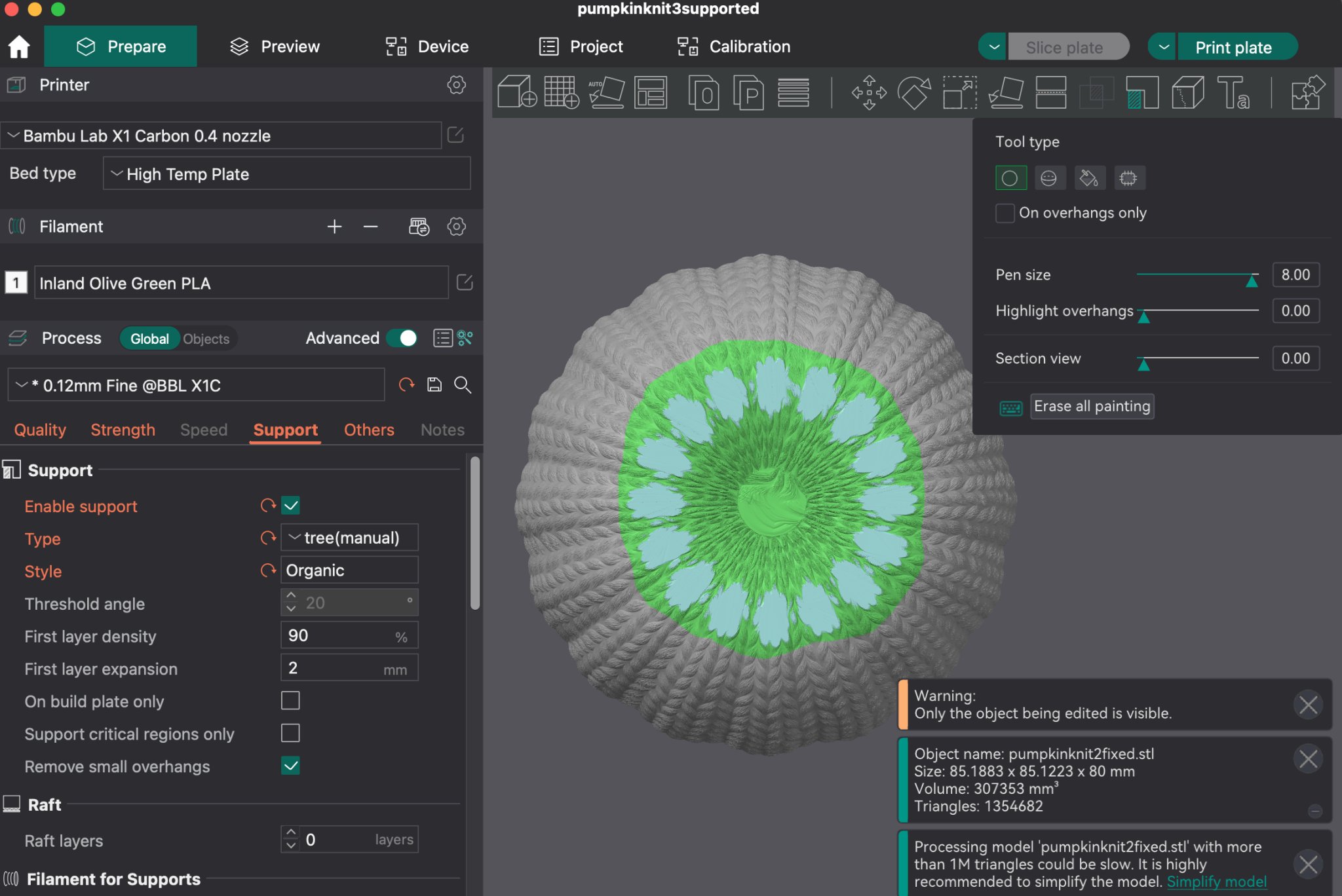This screenshot has height=896, width=1342.
Task: Click Erase all painting button
Action: 1091,406
